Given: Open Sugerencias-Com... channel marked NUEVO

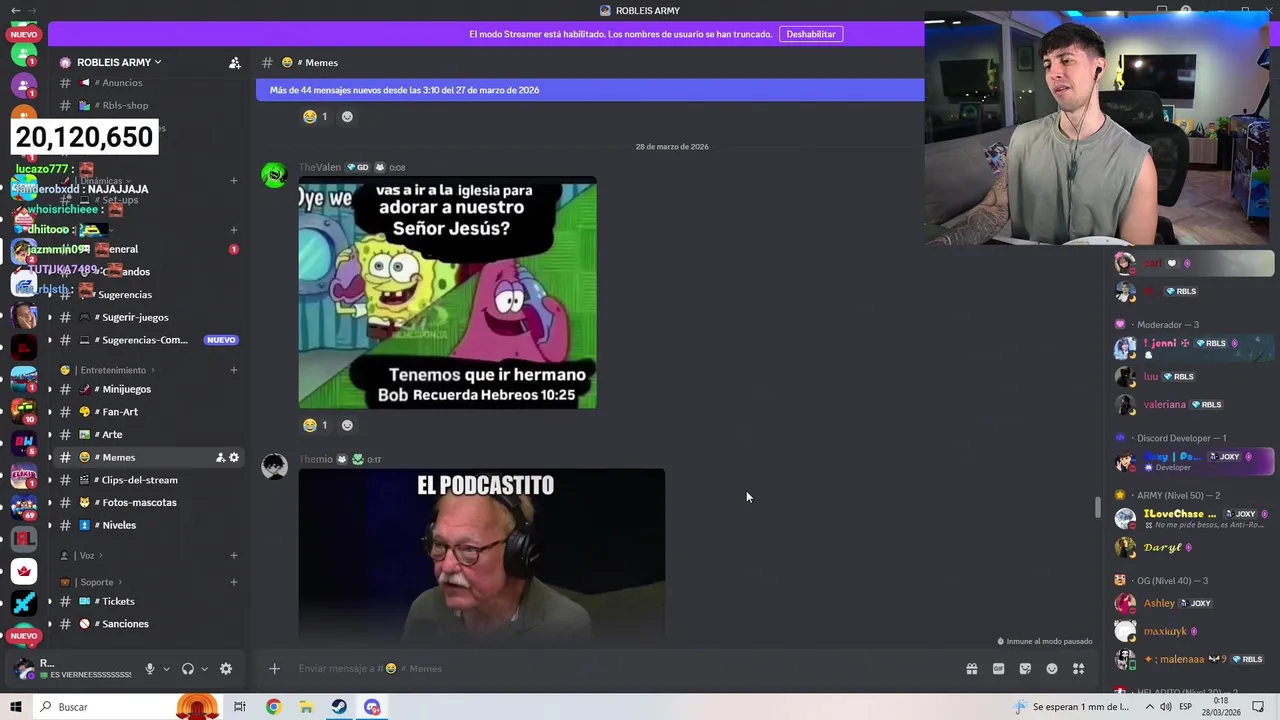Looking at the screenshot, I should coord(145,340).
